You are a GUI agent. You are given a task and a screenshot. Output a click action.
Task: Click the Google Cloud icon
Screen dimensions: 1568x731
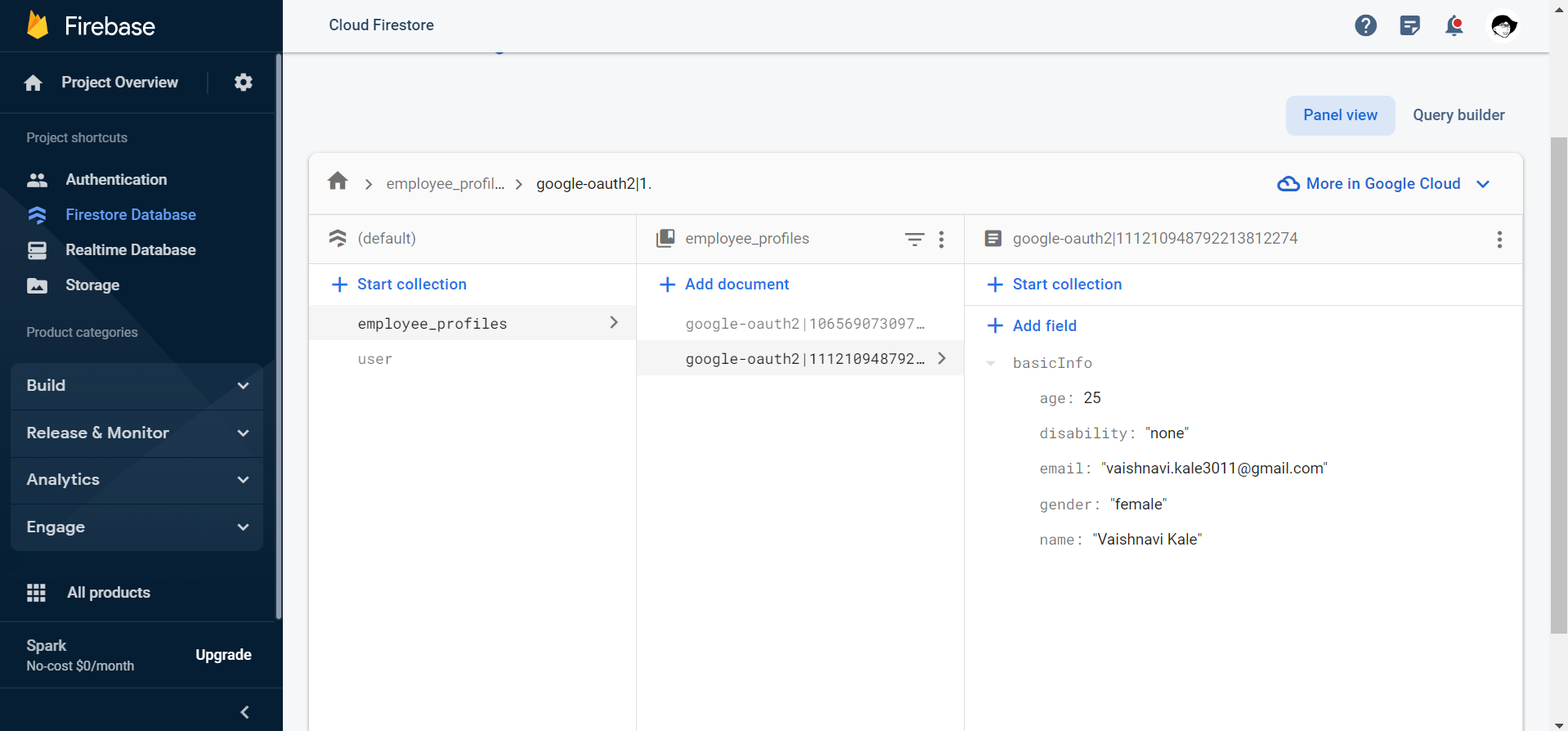1288,184
